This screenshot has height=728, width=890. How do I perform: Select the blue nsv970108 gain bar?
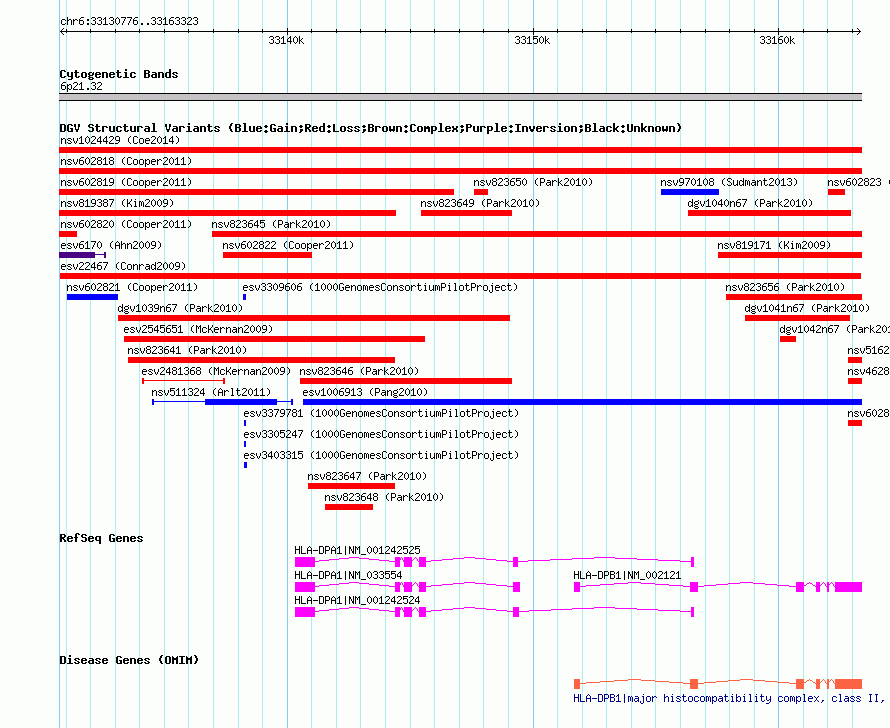[x=690, y=192]
